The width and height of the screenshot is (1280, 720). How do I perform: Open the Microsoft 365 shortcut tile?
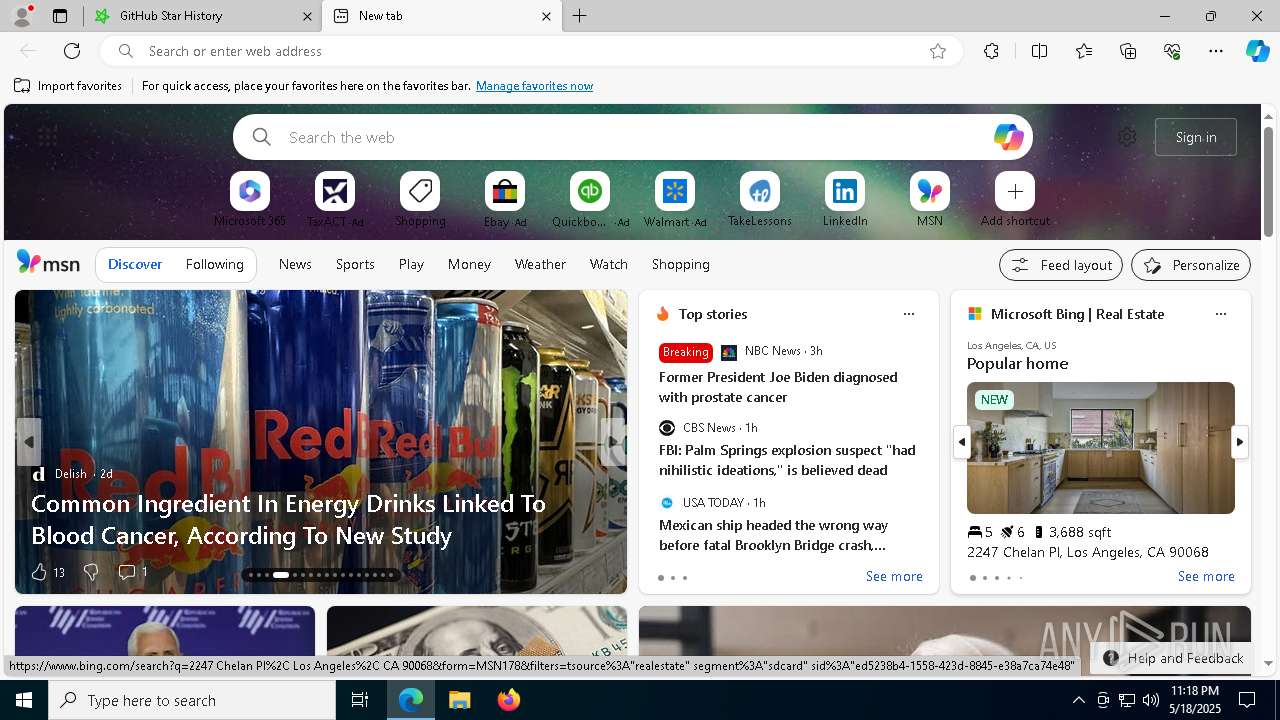250,191
